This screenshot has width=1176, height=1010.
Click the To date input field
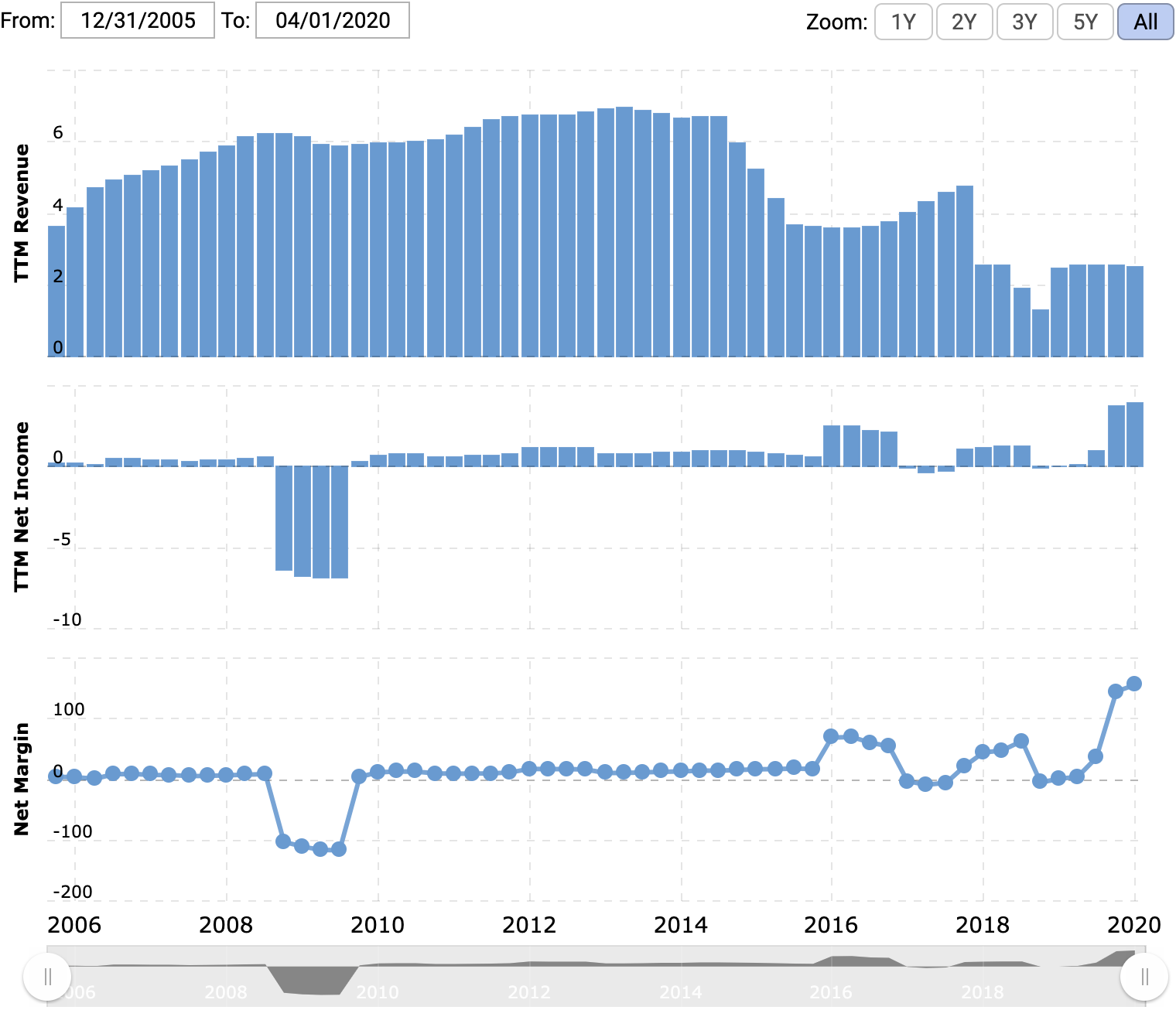point(333,20)
